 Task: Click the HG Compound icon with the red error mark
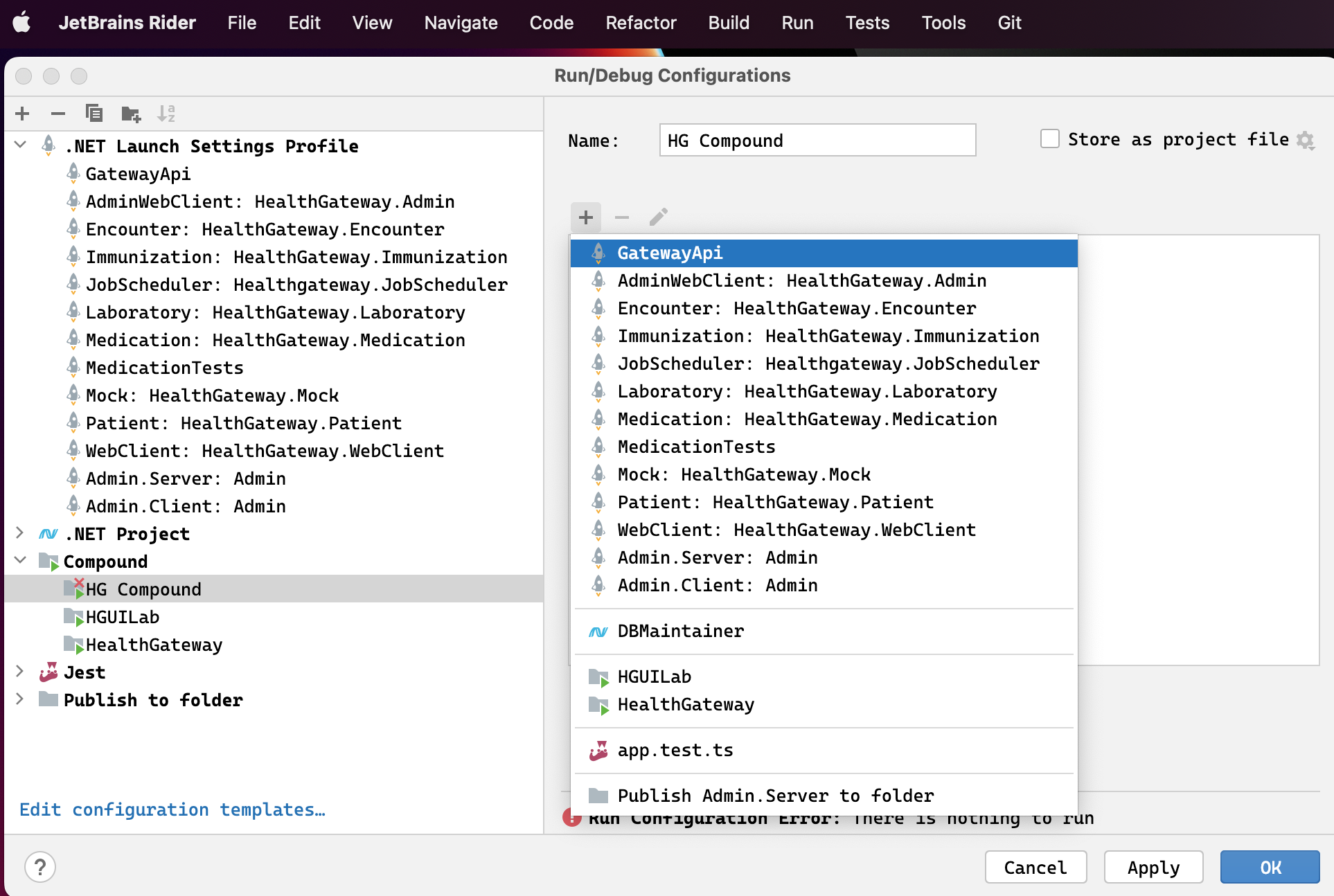coord(74,589)
